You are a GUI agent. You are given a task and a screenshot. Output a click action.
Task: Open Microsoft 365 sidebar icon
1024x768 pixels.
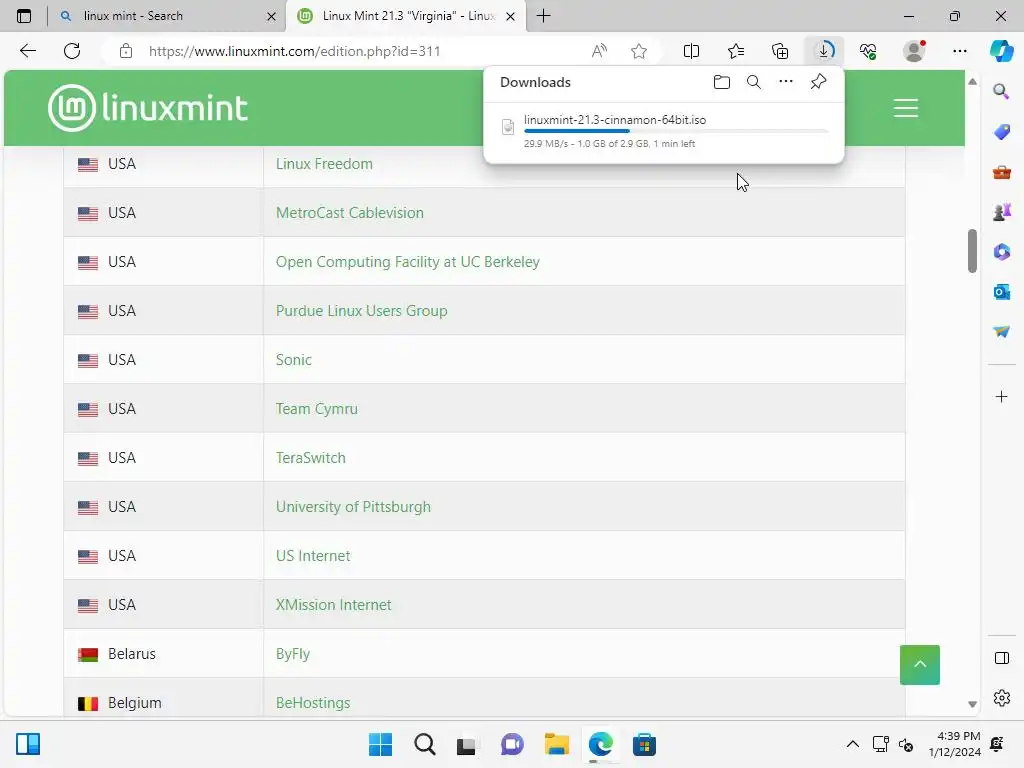pos(1001,251)
